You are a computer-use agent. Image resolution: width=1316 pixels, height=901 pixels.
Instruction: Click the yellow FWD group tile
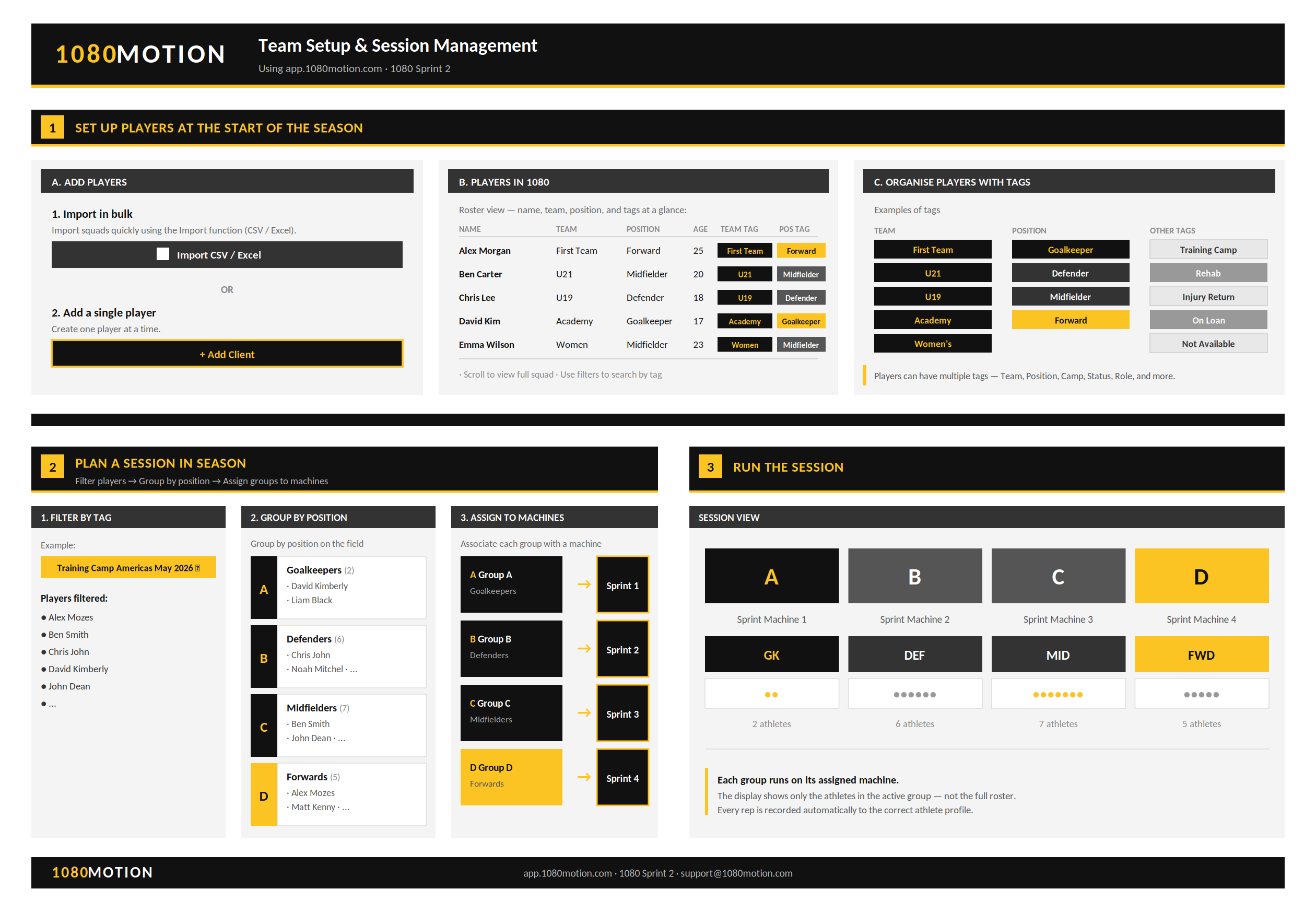pyautogui.click(x=1201, y=654)
